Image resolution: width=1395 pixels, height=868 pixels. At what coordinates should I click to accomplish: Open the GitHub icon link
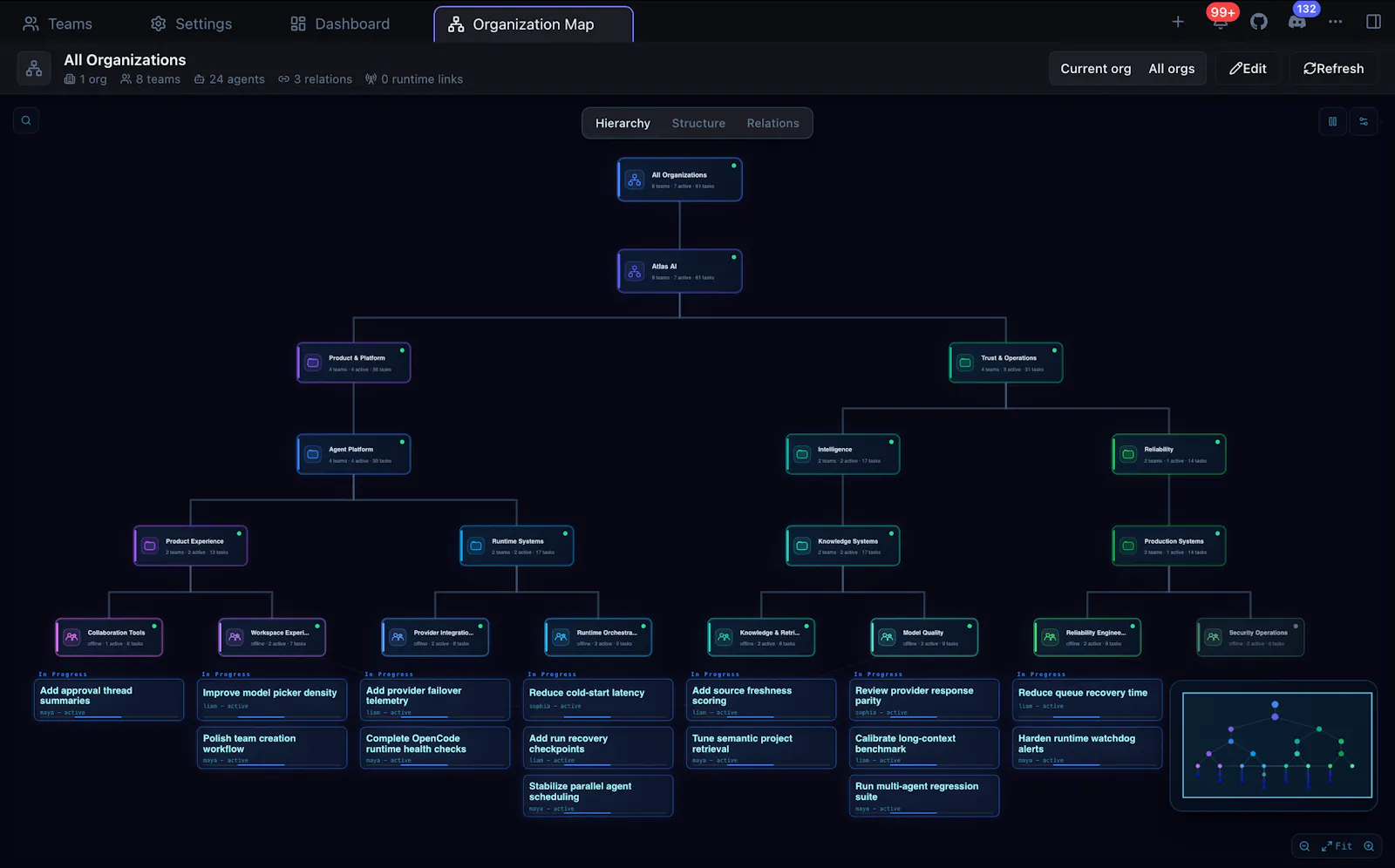(x=1259, y=22)
